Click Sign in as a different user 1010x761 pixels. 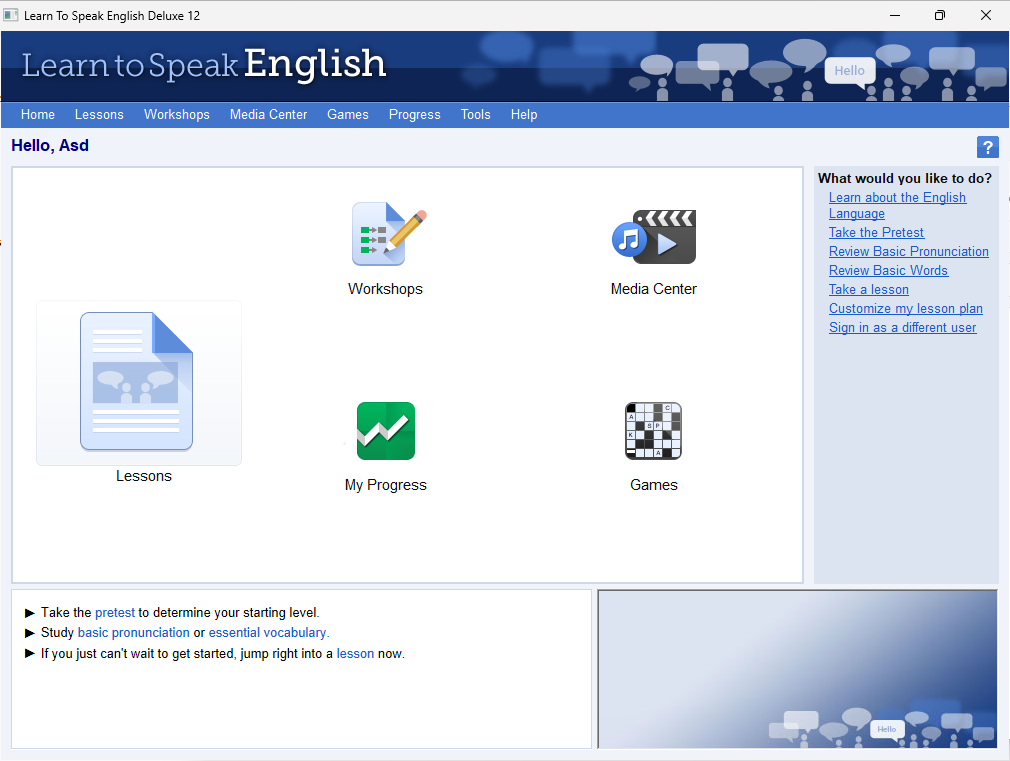click(x=902, y=327)
